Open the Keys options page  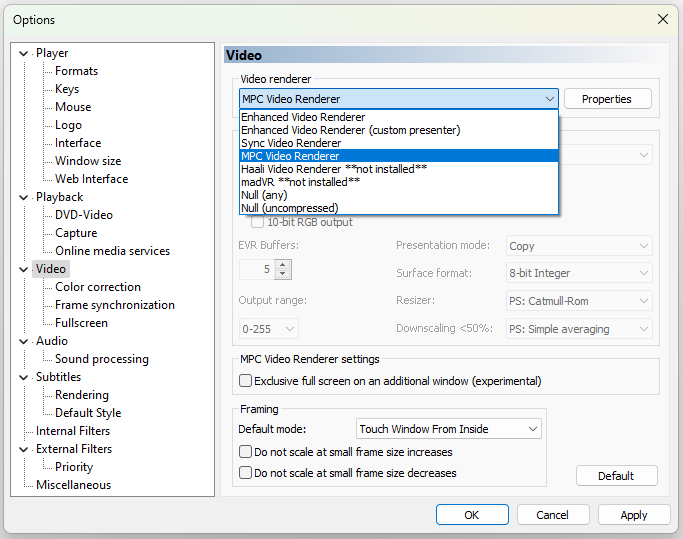pos(67,89)
